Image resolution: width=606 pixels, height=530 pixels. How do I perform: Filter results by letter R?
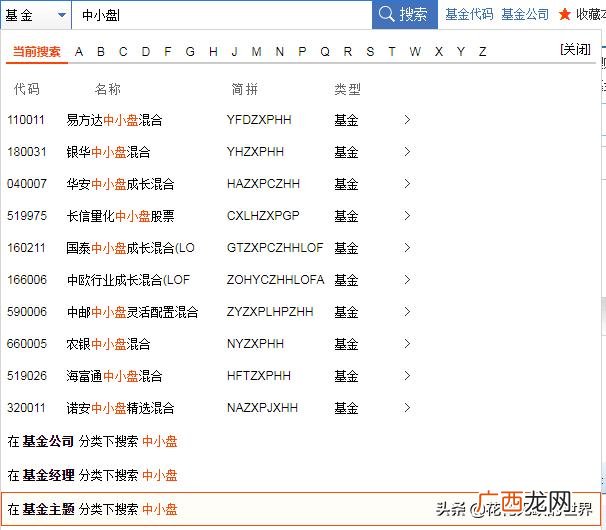tap(347, 51)
